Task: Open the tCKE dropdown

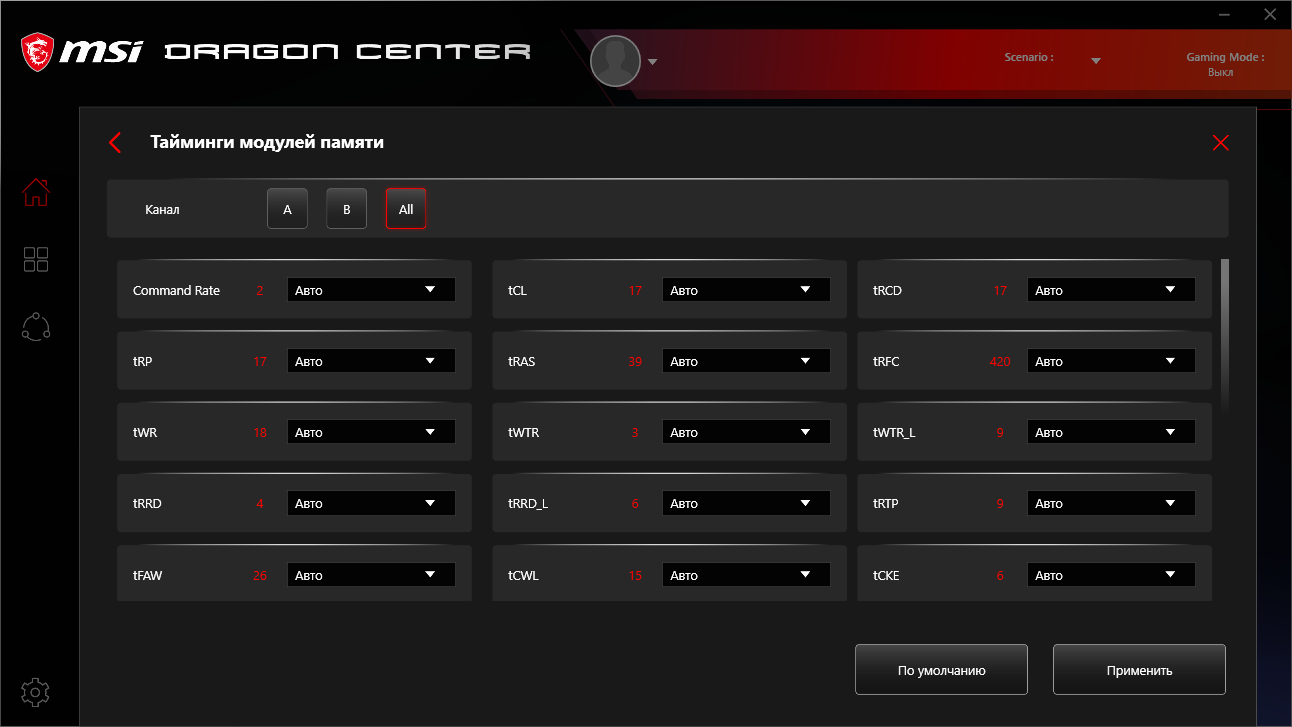Action: (1111, 575)
